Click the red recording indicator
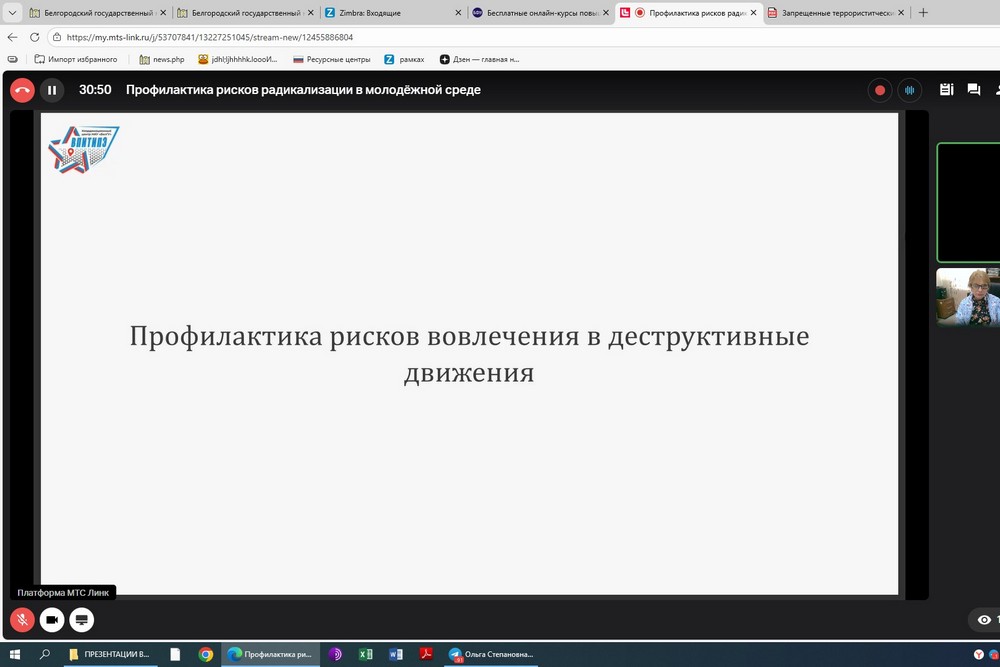 click(880, 90)
